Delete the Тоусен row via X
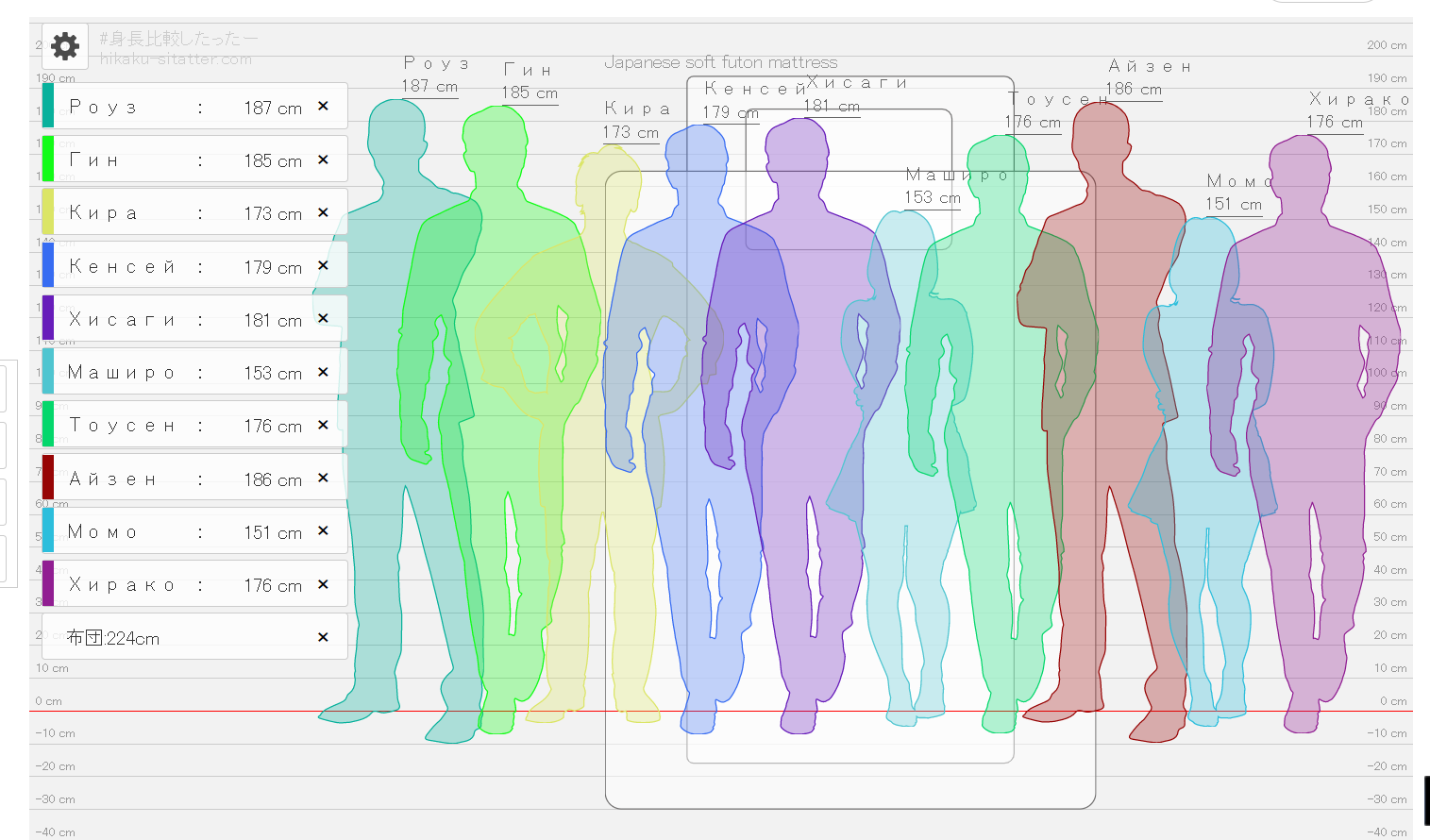 click(x=323, y=425)
